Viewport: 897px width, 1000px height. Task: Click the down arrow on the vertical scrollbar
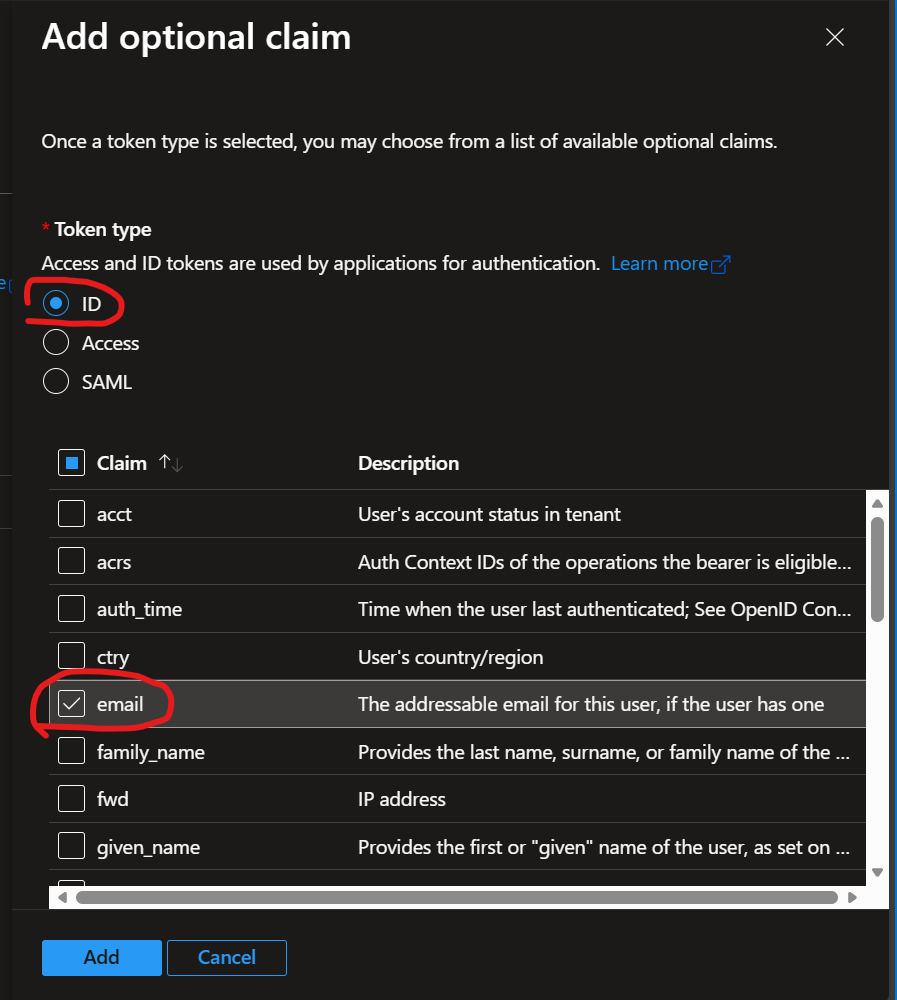pyautogui.click(x=875, y=873)
